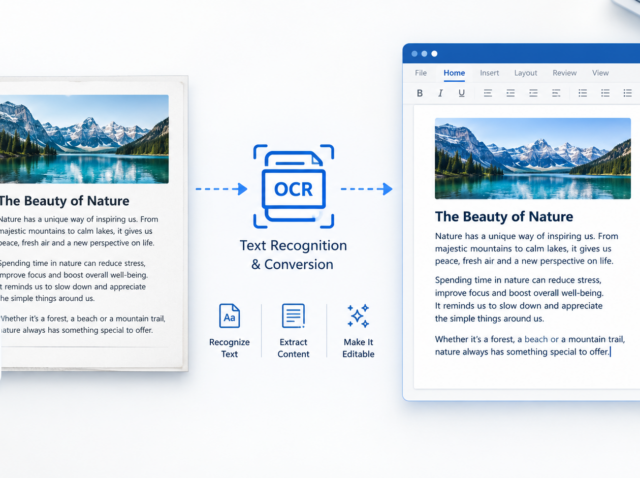Click the central OCR scan document icon
This screenshot has height=478, width=640.
[x=293, y=187]
